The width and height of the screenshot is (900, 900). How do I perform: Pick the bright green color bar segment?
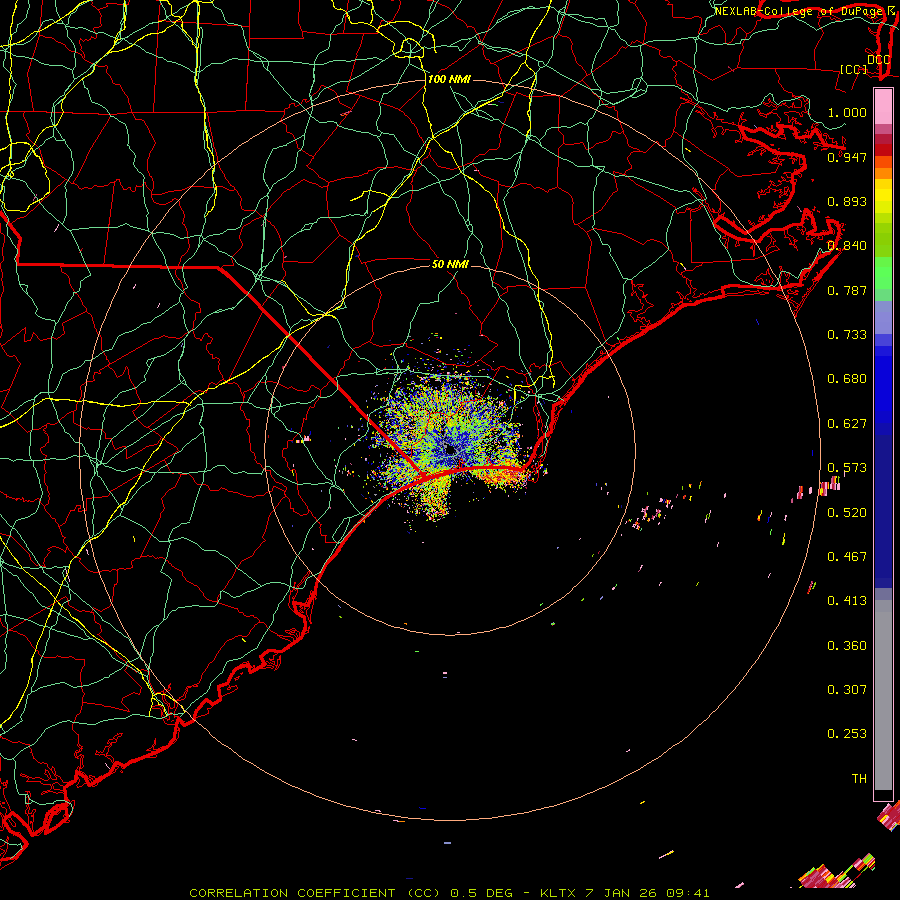[883, 274]
